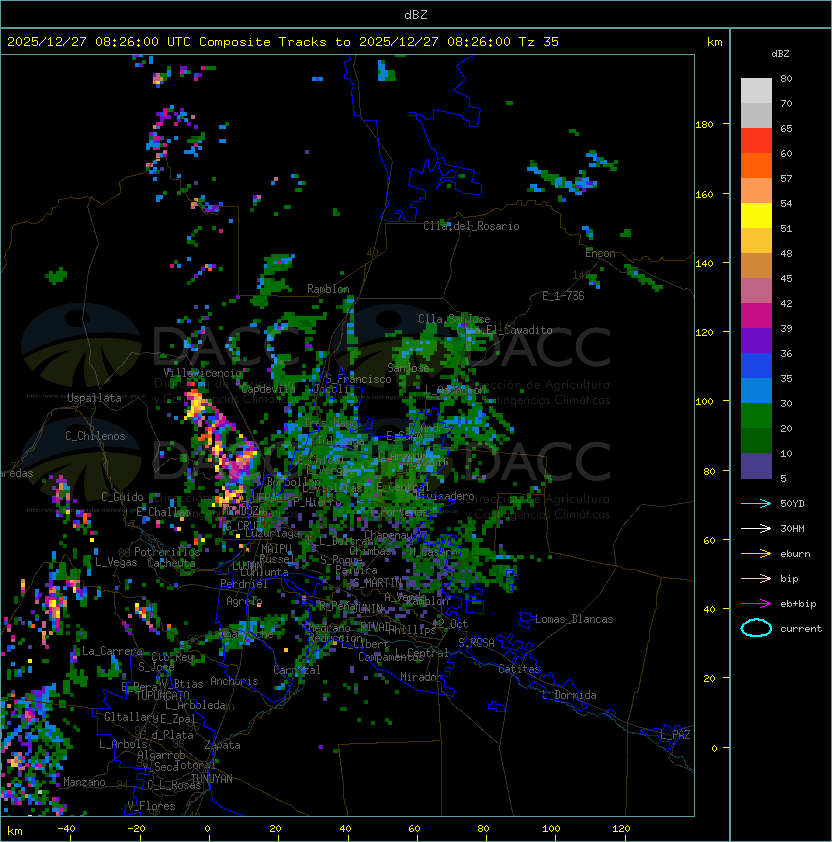The image size is (832, 842).
Task: Select the red swatch in dBZ scale
Action: coord(756,140)
